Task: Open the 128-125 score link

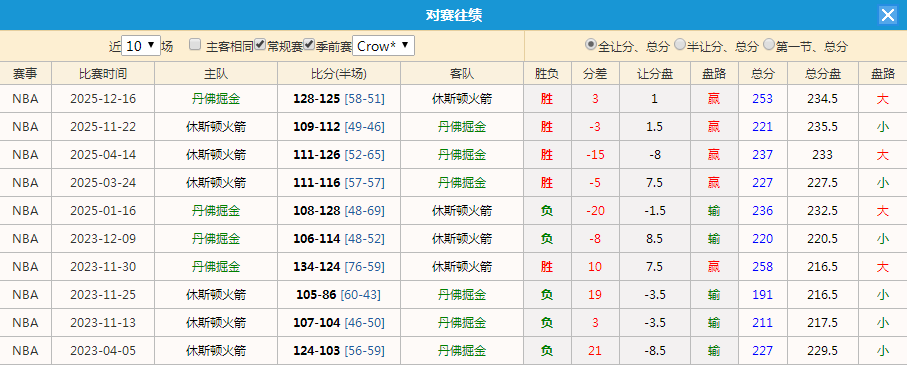Action: 316,99
